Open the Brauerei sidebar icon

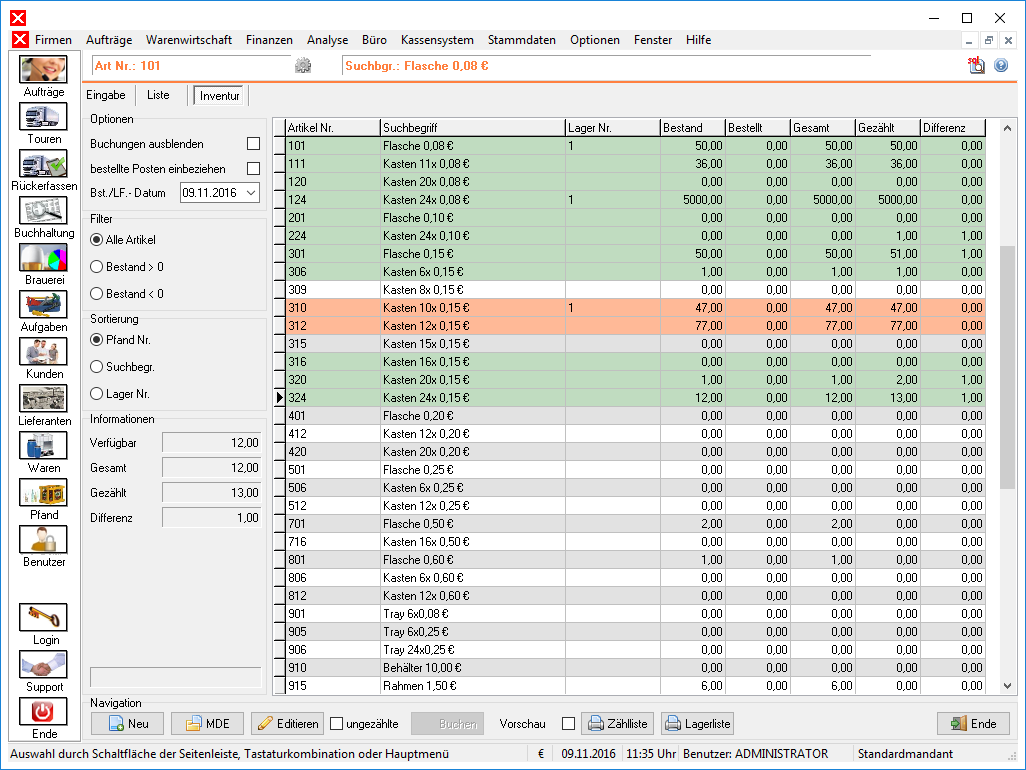click(43, 258)
